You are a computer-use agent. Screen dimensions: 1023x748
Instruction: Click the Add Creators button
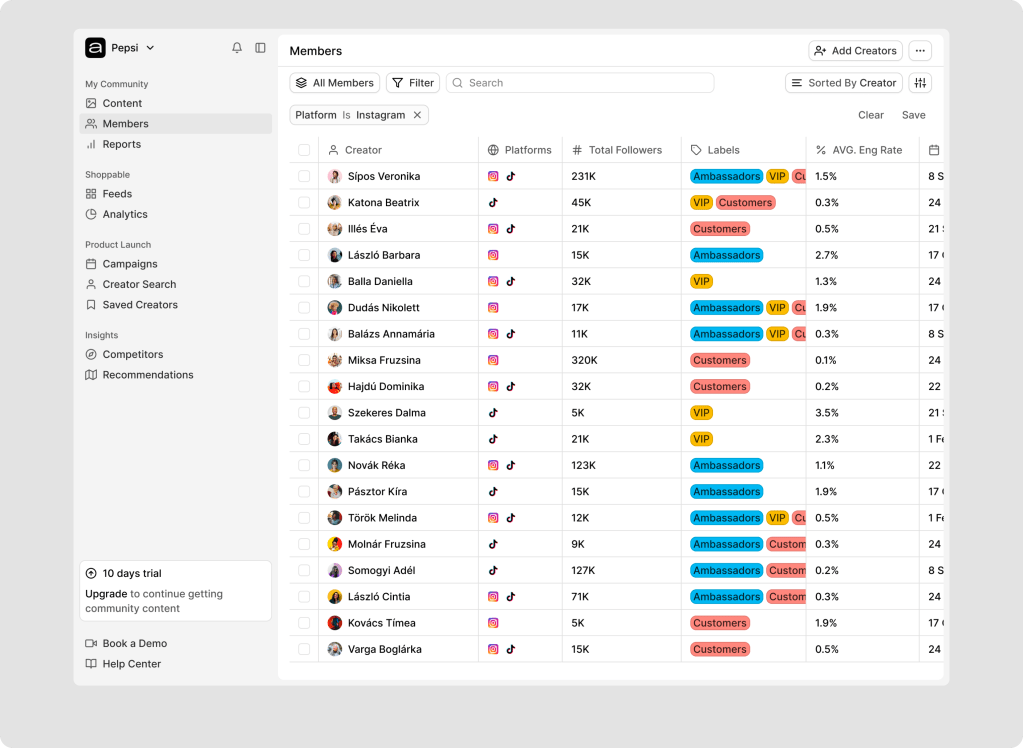click(x=855, y=51)
